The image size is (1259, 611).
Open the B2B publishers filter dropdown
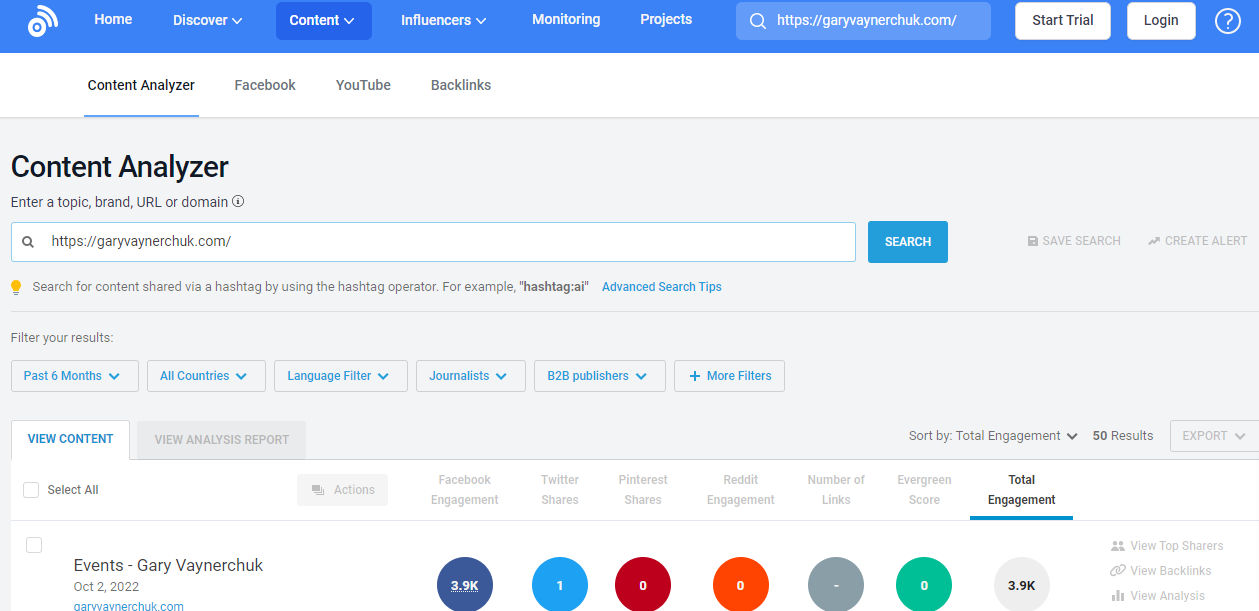(599, 376)
